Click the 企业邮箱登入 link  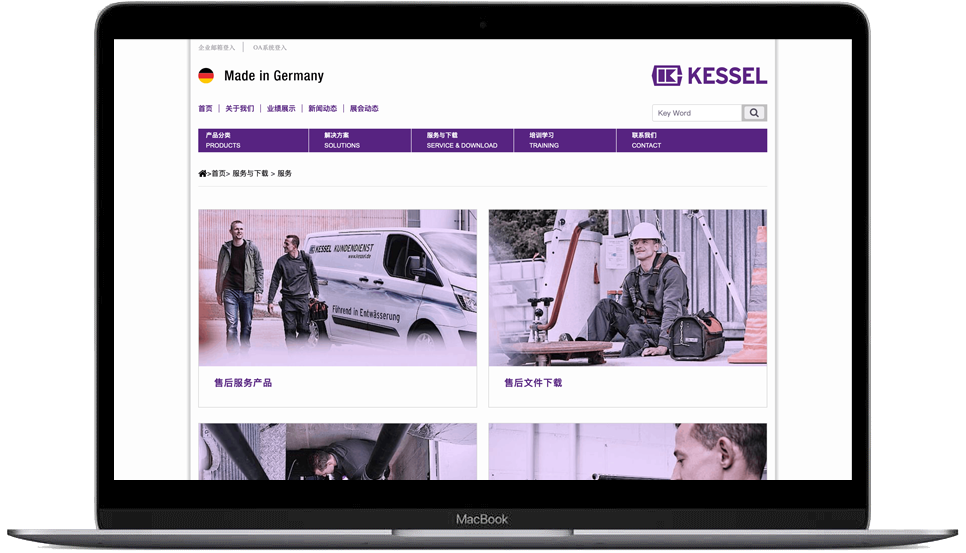(x=216, y=47)
